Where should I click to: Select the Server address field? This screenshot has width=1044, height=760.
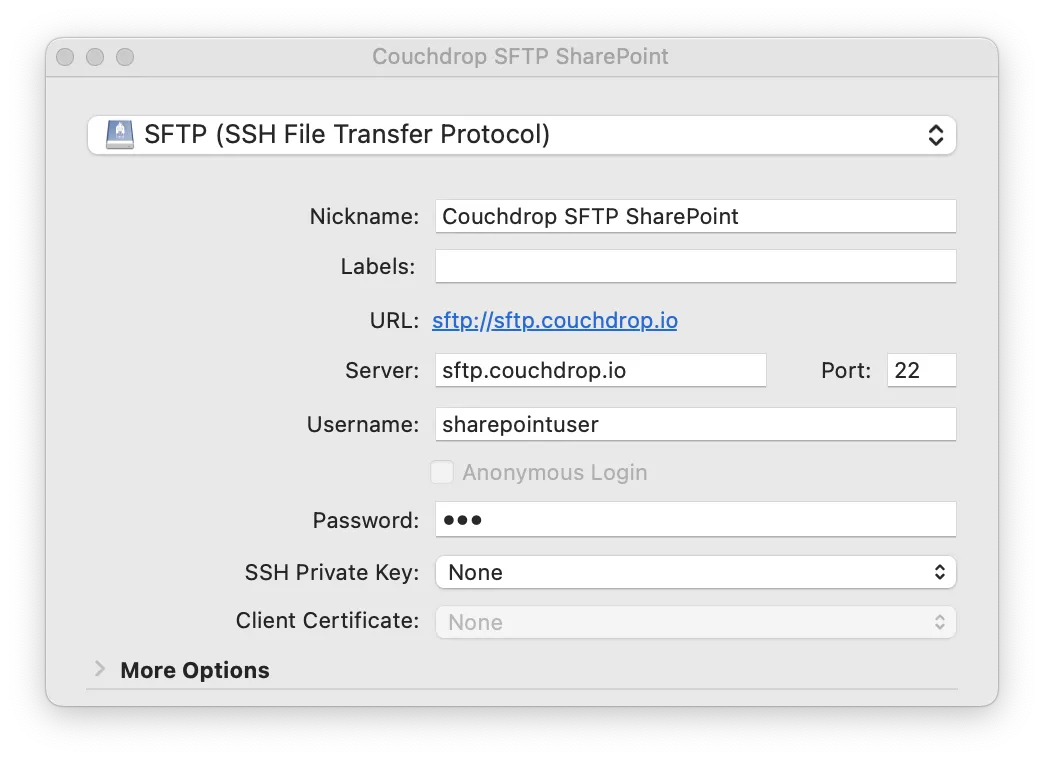click(600, 370)
